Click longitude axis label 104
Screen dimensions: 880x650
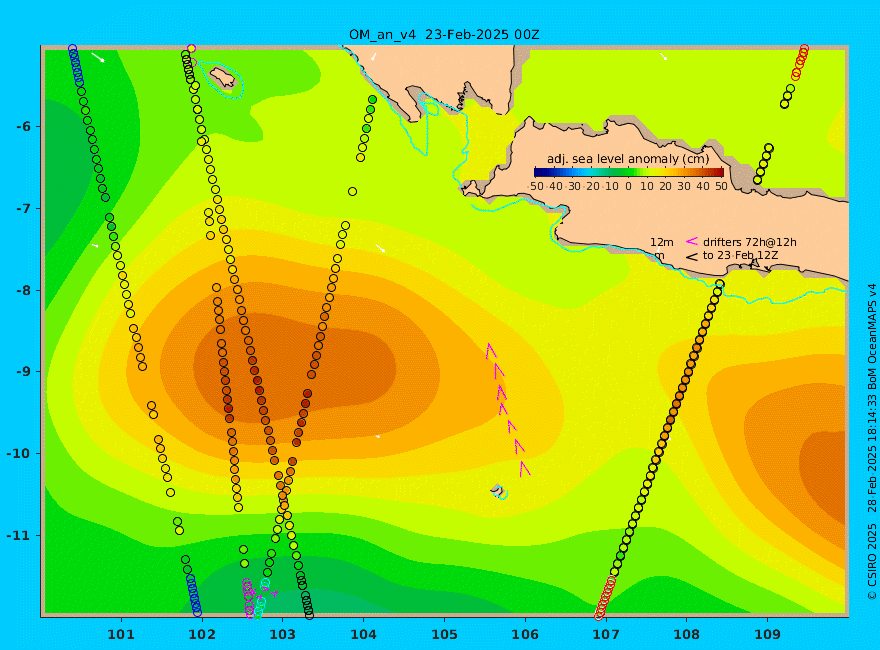point(363,634)
